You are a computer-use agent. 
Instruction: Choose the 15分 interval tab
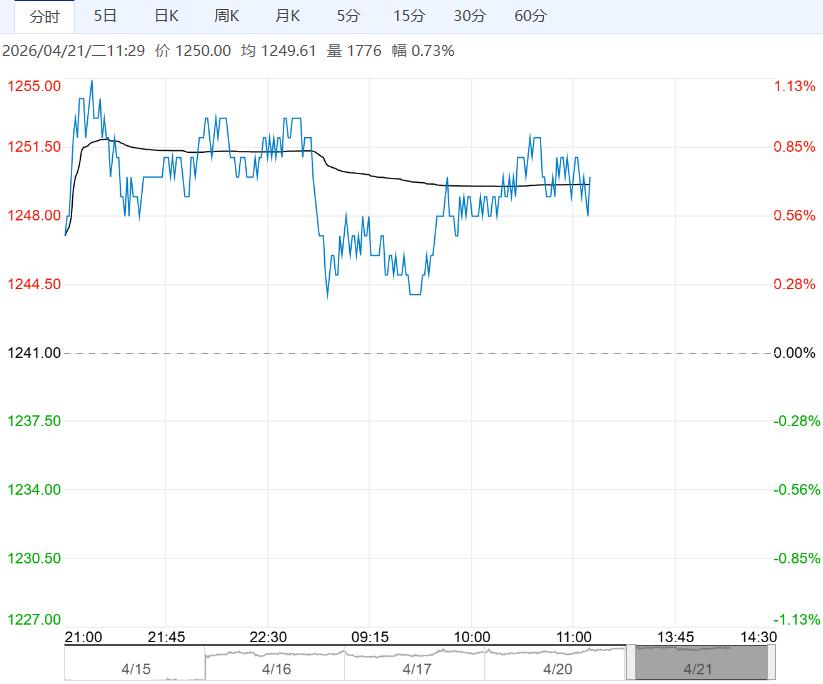pos(408,16)
